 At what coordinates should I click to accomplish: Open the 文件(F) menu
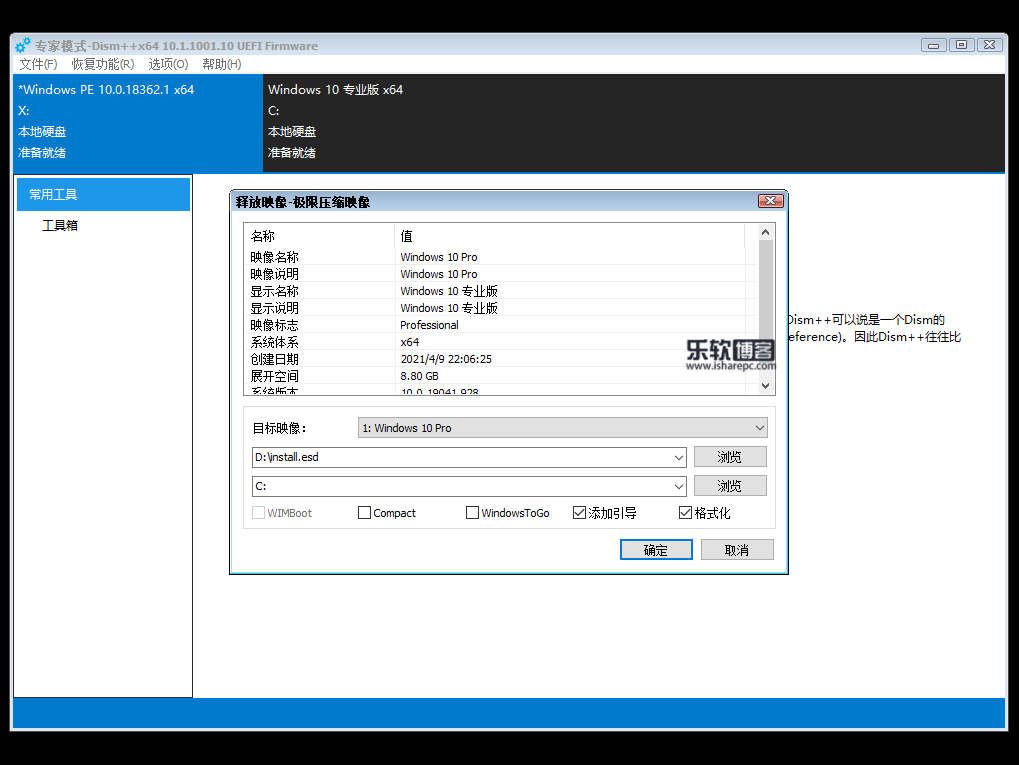[38, 64]
